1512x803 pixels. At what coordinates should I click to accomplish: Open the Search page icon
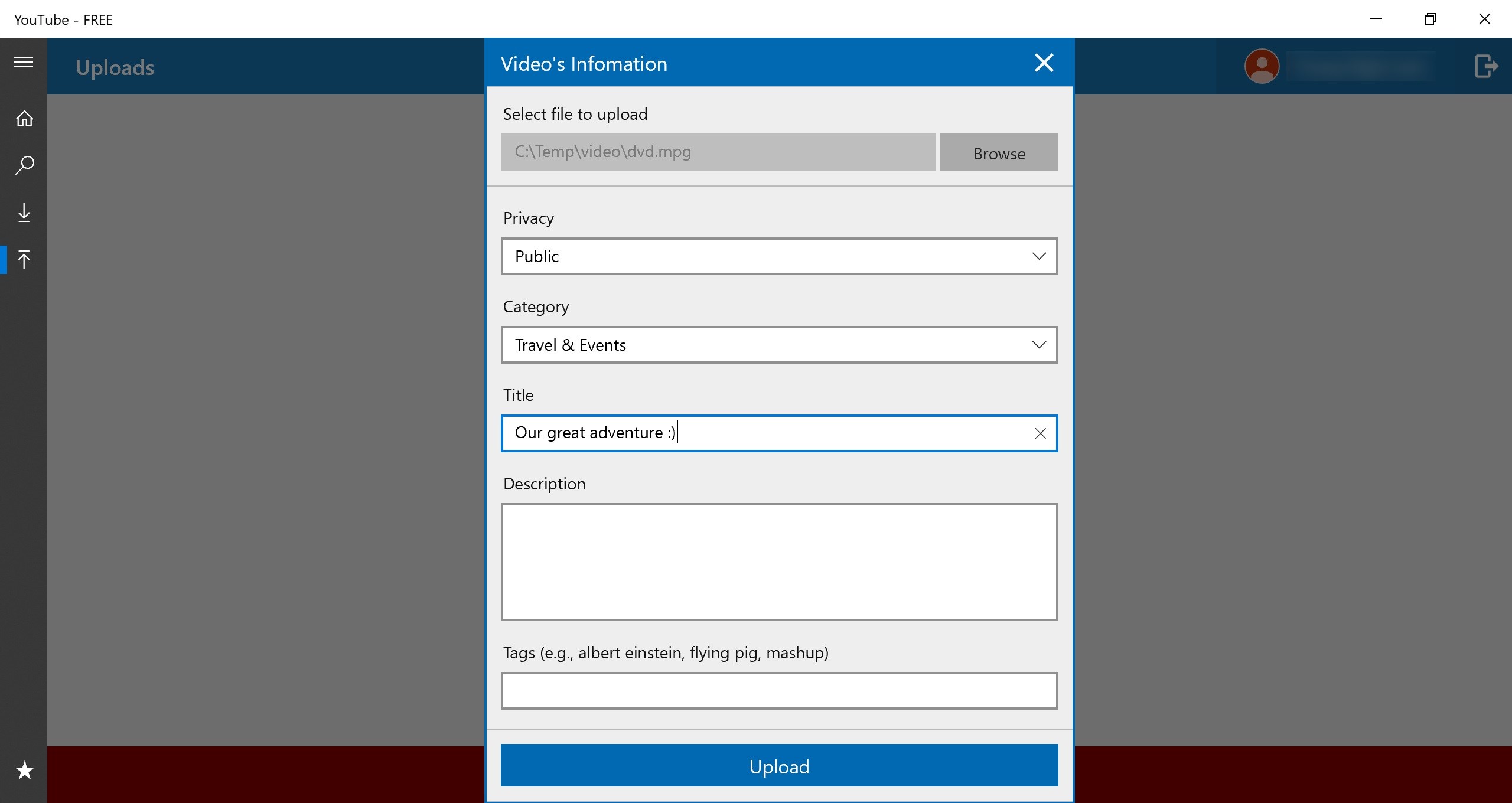click(x=24, y=165)
